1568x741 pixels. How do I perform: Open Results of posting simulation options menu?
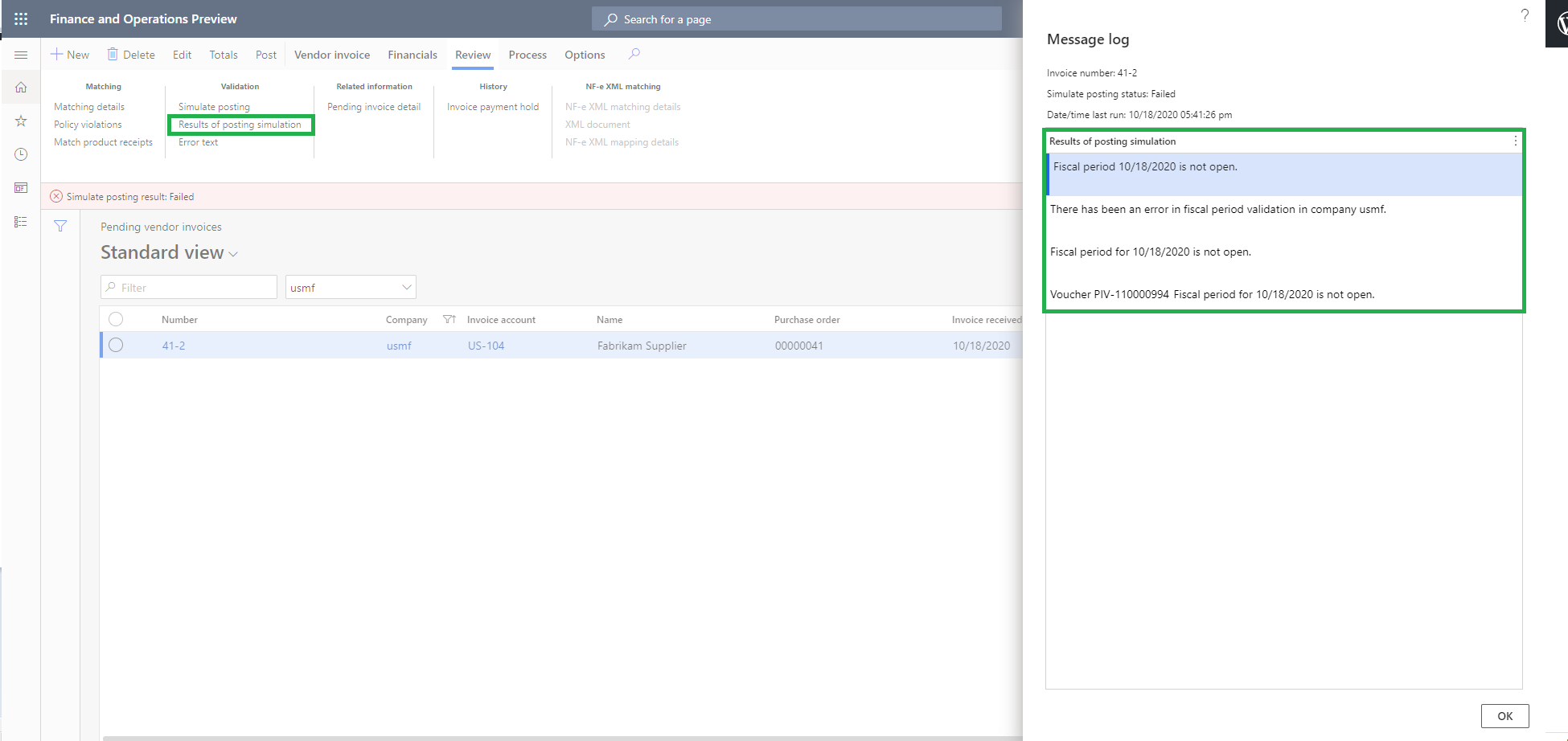click(x=1515, y=141)
